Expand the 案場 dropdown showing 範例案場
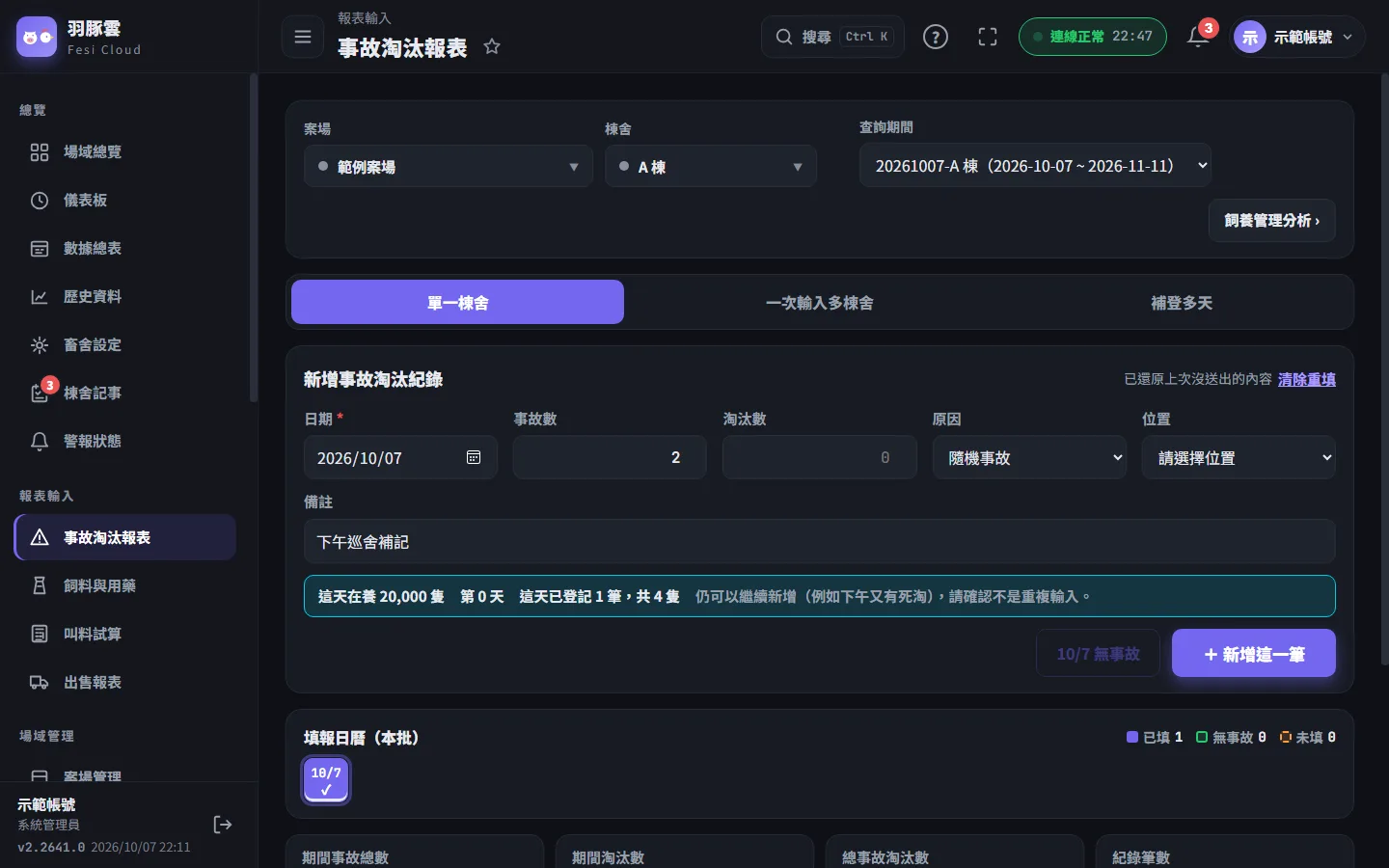1389x868 pixels. pos(449,167)
